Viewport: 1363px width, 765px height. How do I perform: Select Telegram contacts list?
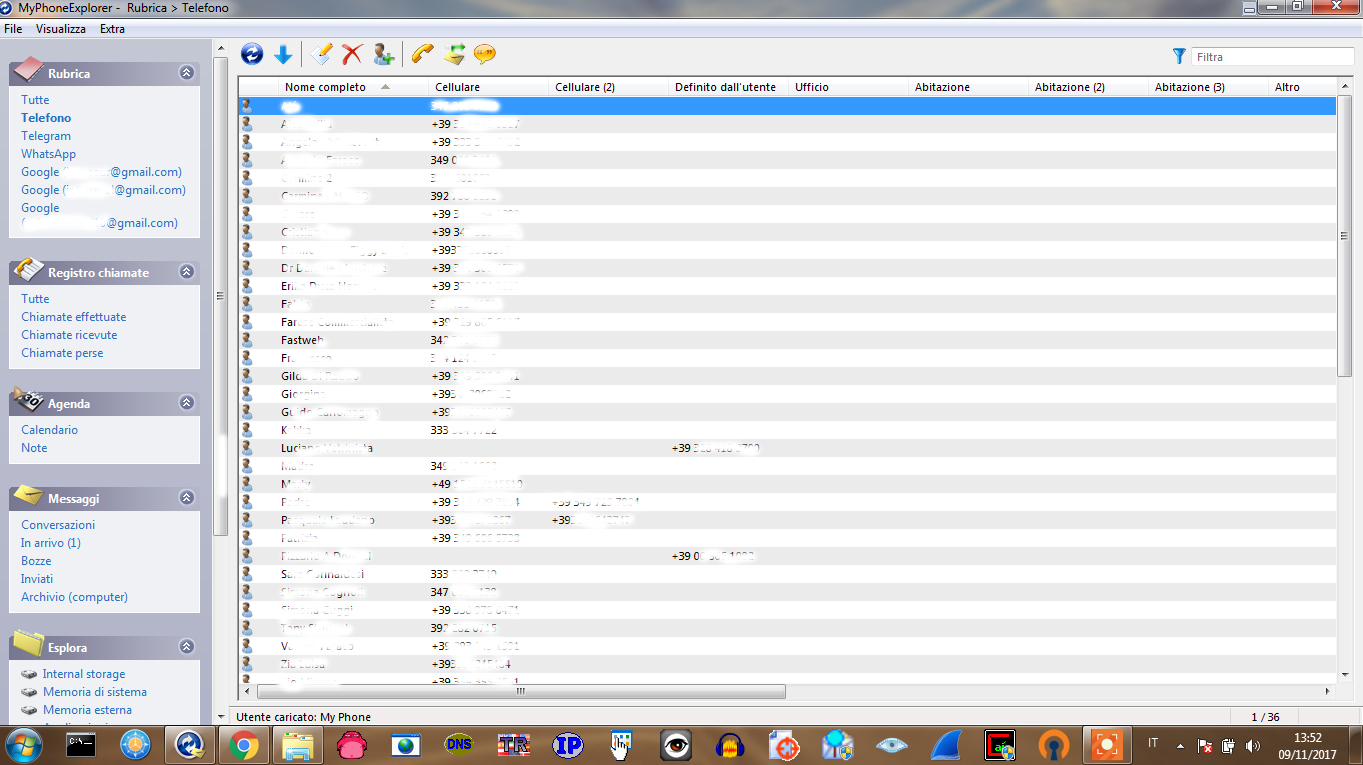click(x=46, y=136)
